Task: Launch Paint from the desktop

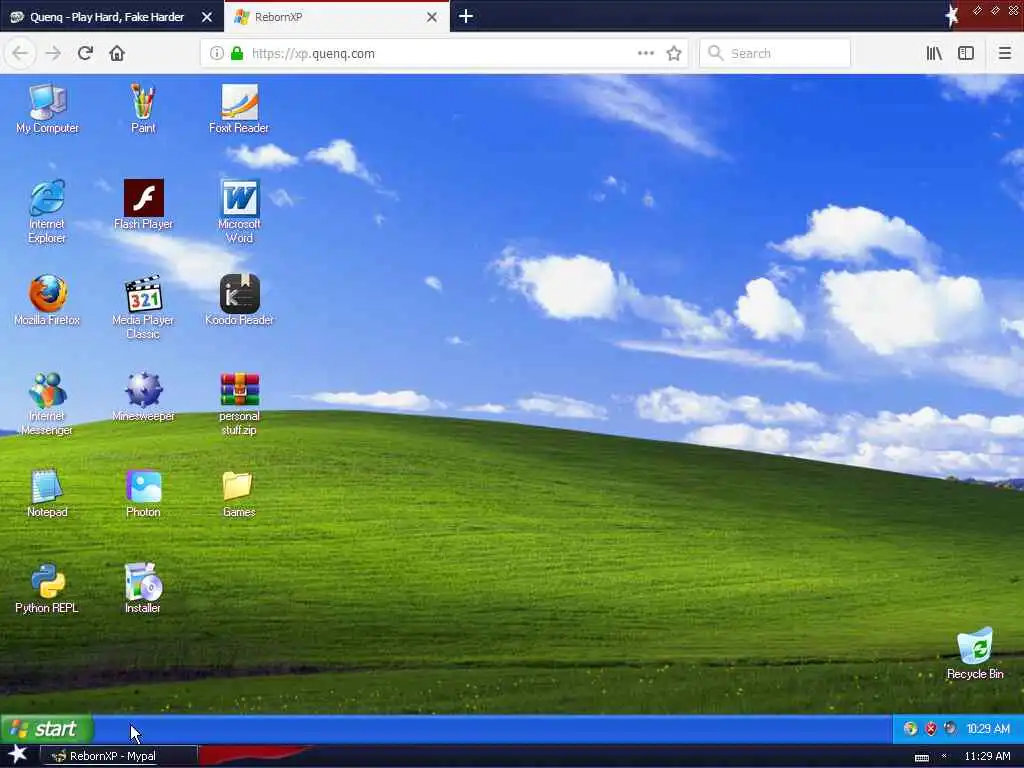Action: point(143,109)
